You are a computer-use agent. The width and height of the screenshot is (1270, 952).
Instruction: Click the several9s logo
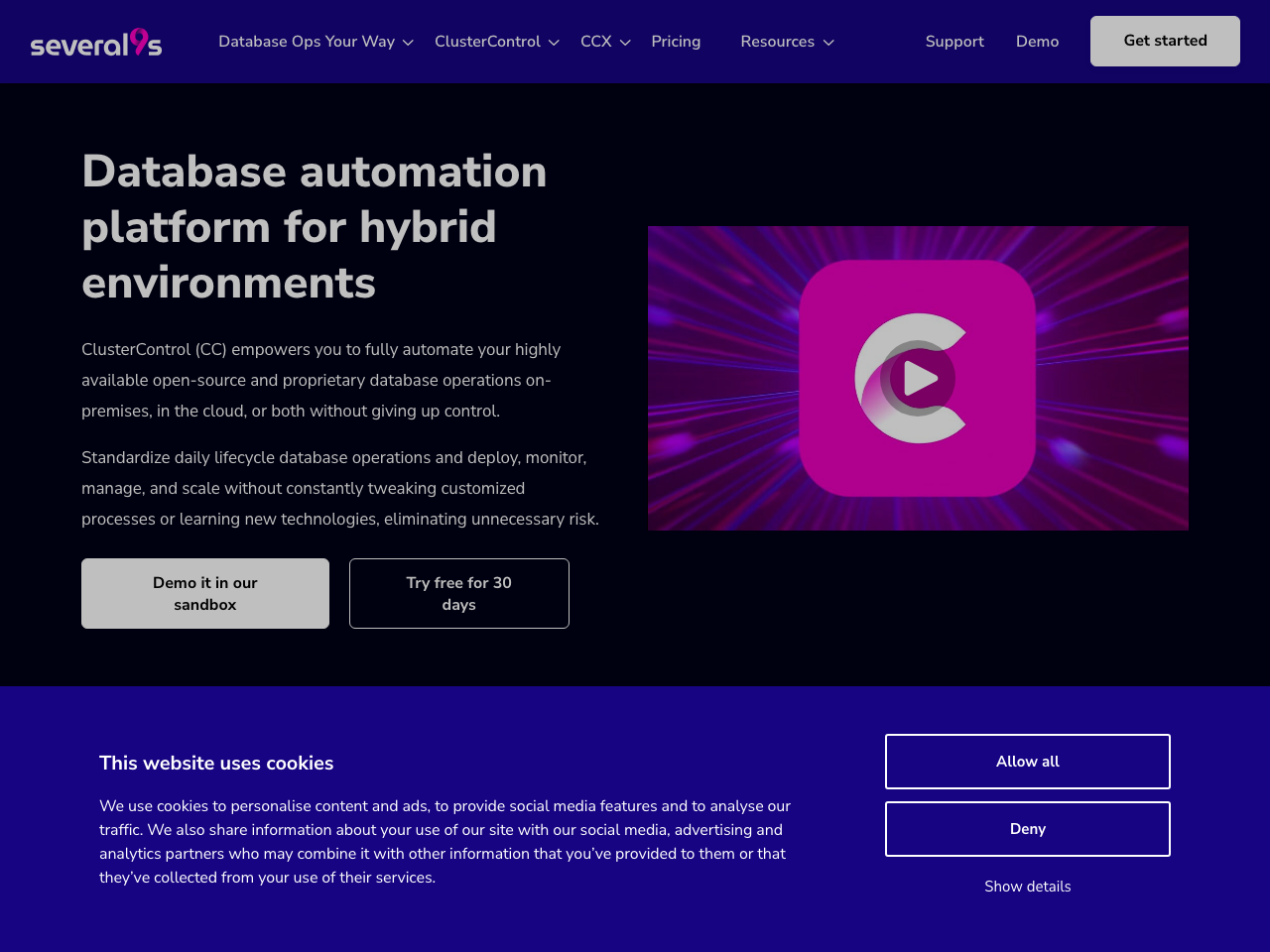tap(95, 42)
